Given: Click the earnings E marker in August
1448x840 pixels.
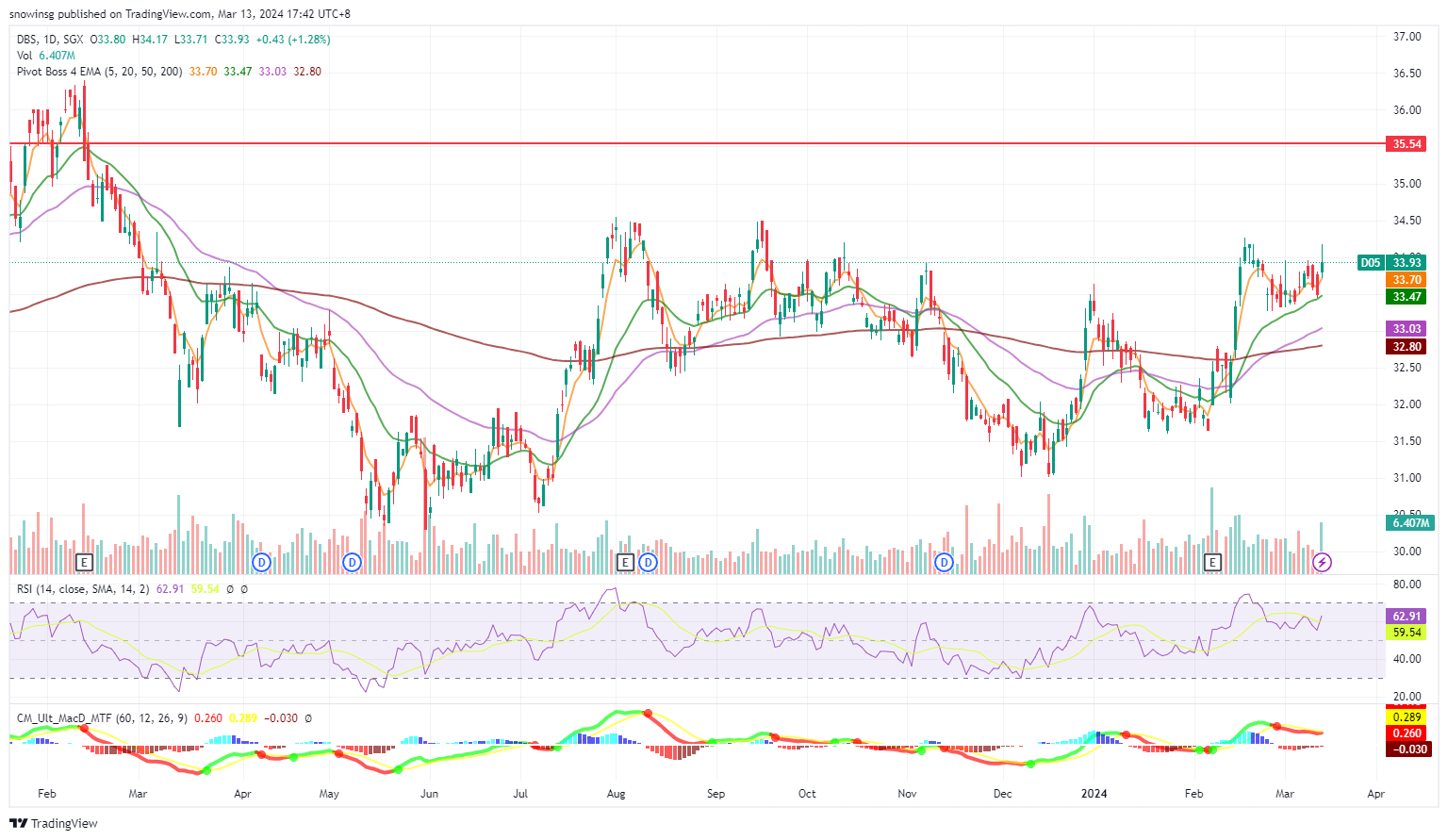Looking at the screenshot, I should (x=624, y=563).
